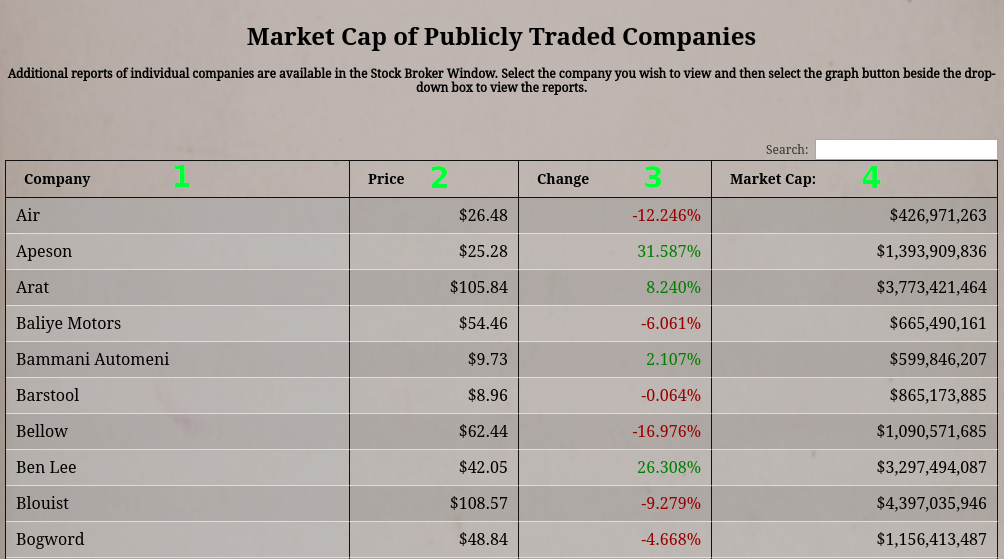Select the Ben Lee row

(x=46, y=467)
